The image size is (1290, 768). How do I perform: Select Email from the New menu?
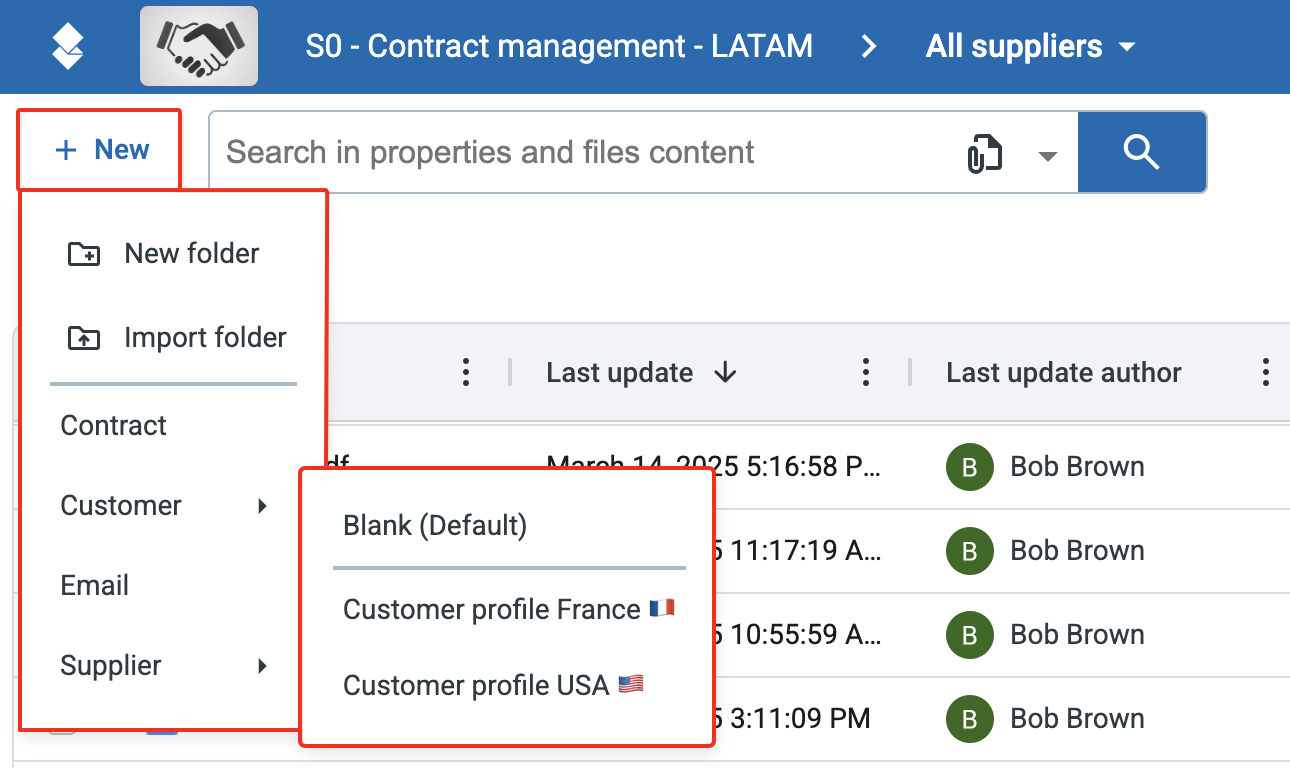(x=94, y=585)
